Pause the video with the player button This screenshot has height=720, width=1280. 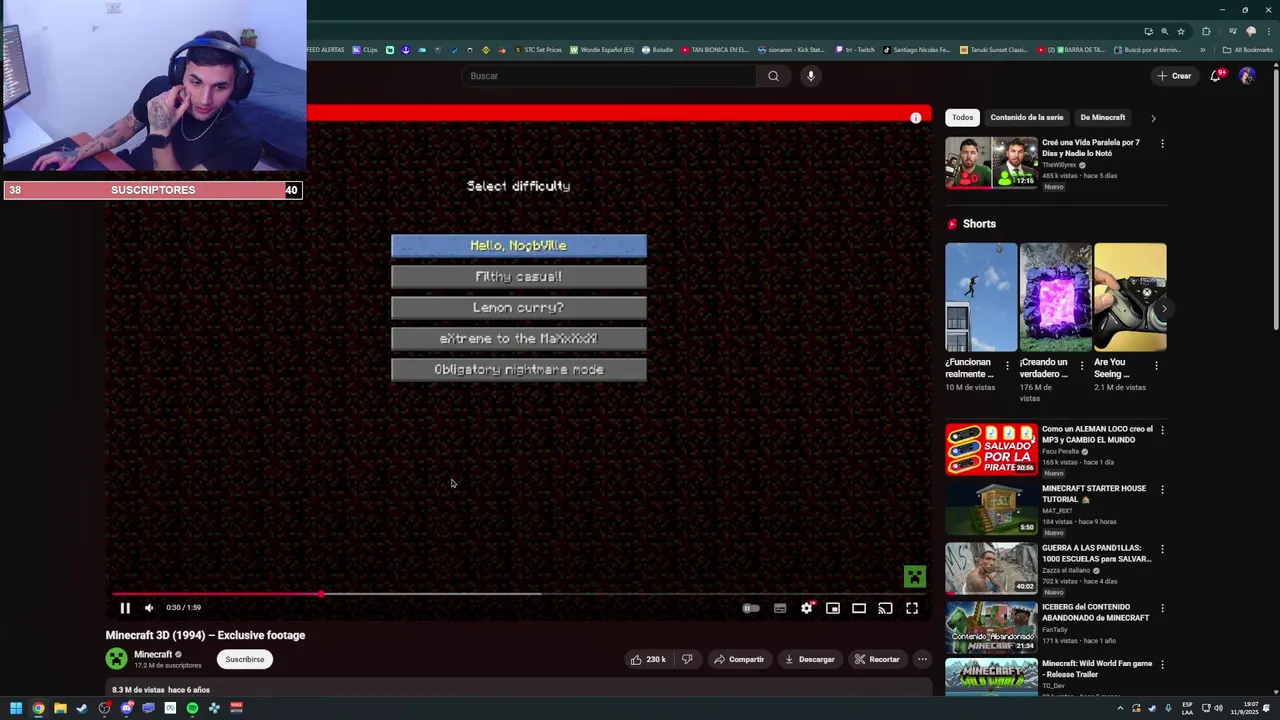pyautogui.click(x=125, y=607)
